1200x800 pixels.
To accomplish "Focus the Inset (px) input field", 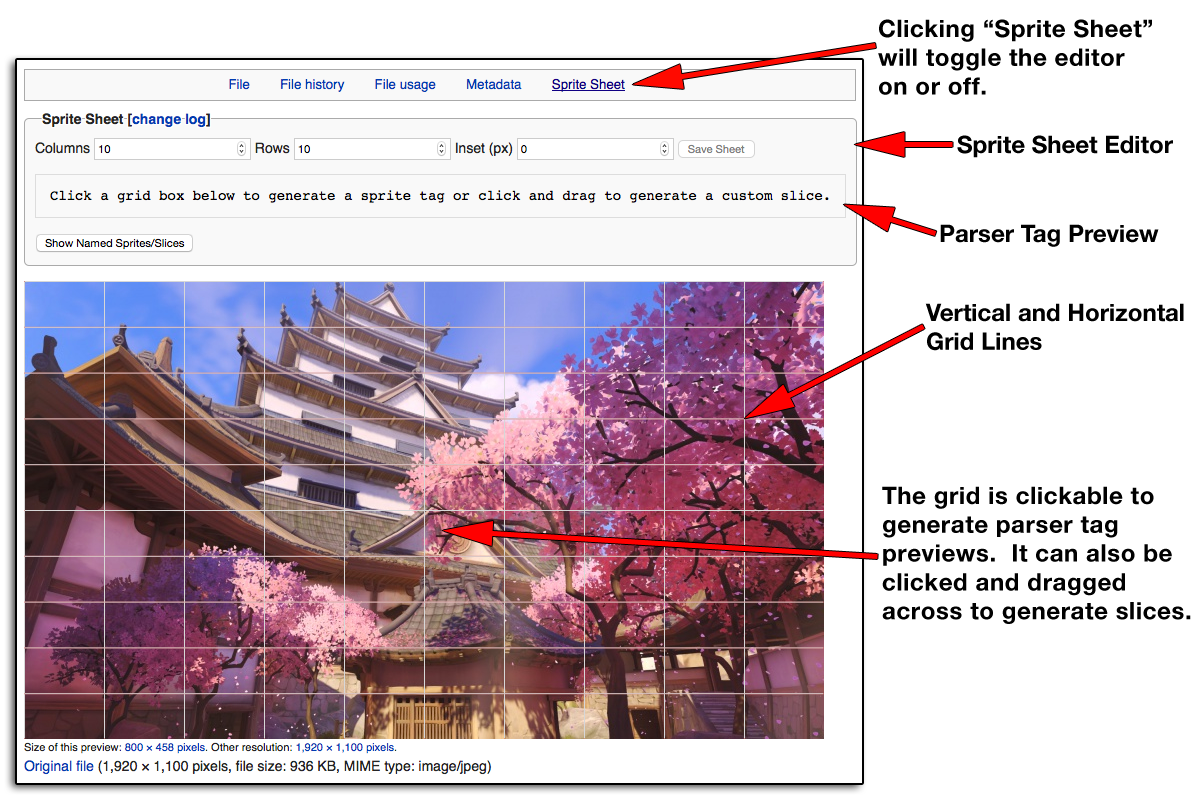I will click(594, 149).
